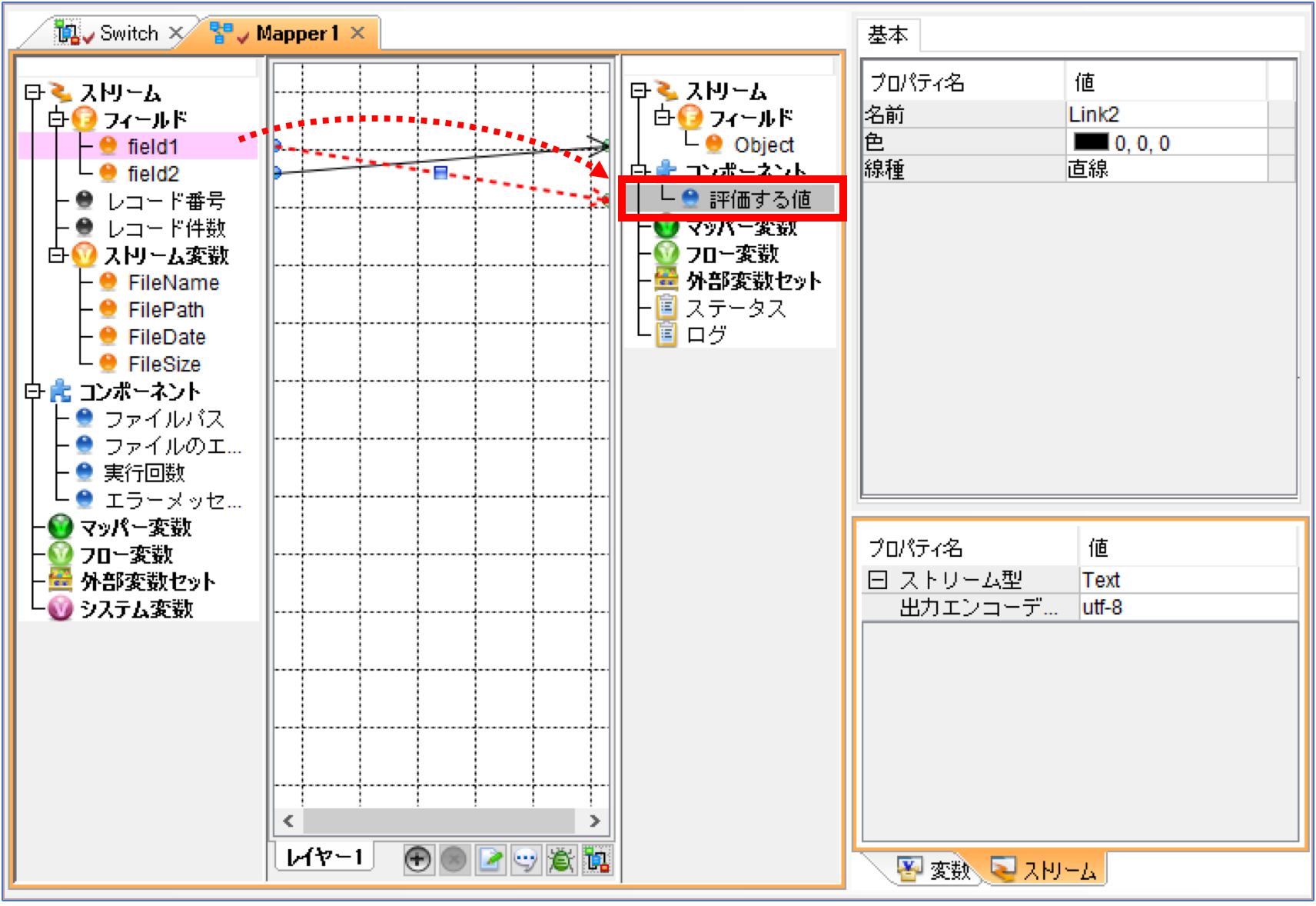Select the レイヤー1 layer tab

(x=324, y=857)
